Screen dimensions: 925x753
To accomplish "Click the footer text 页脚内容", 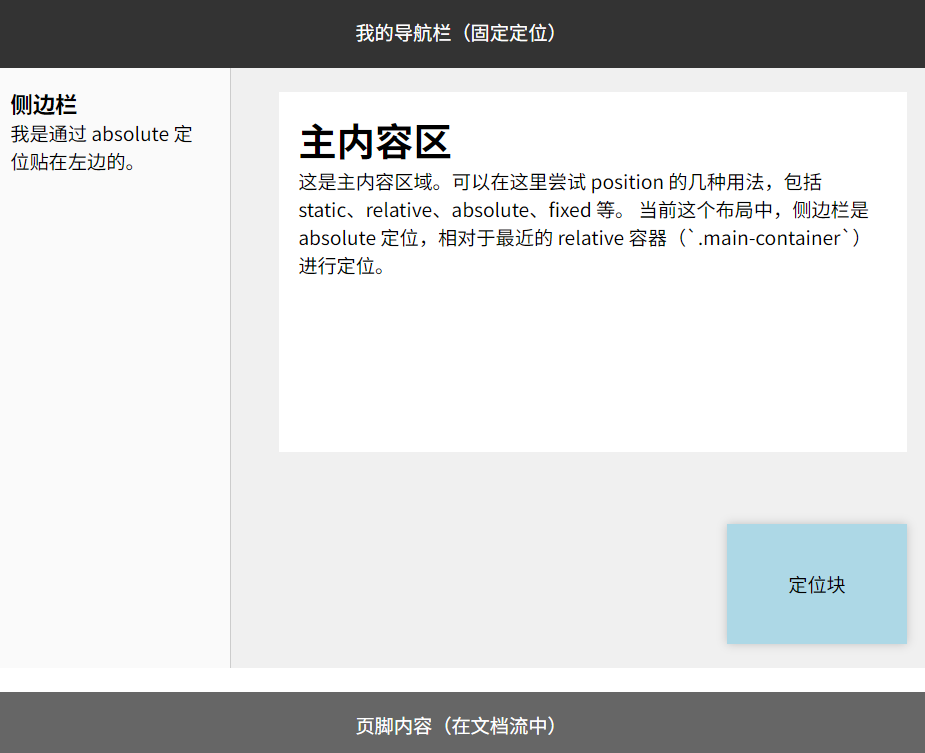I will pyautogui.click(x=455, y=726).
